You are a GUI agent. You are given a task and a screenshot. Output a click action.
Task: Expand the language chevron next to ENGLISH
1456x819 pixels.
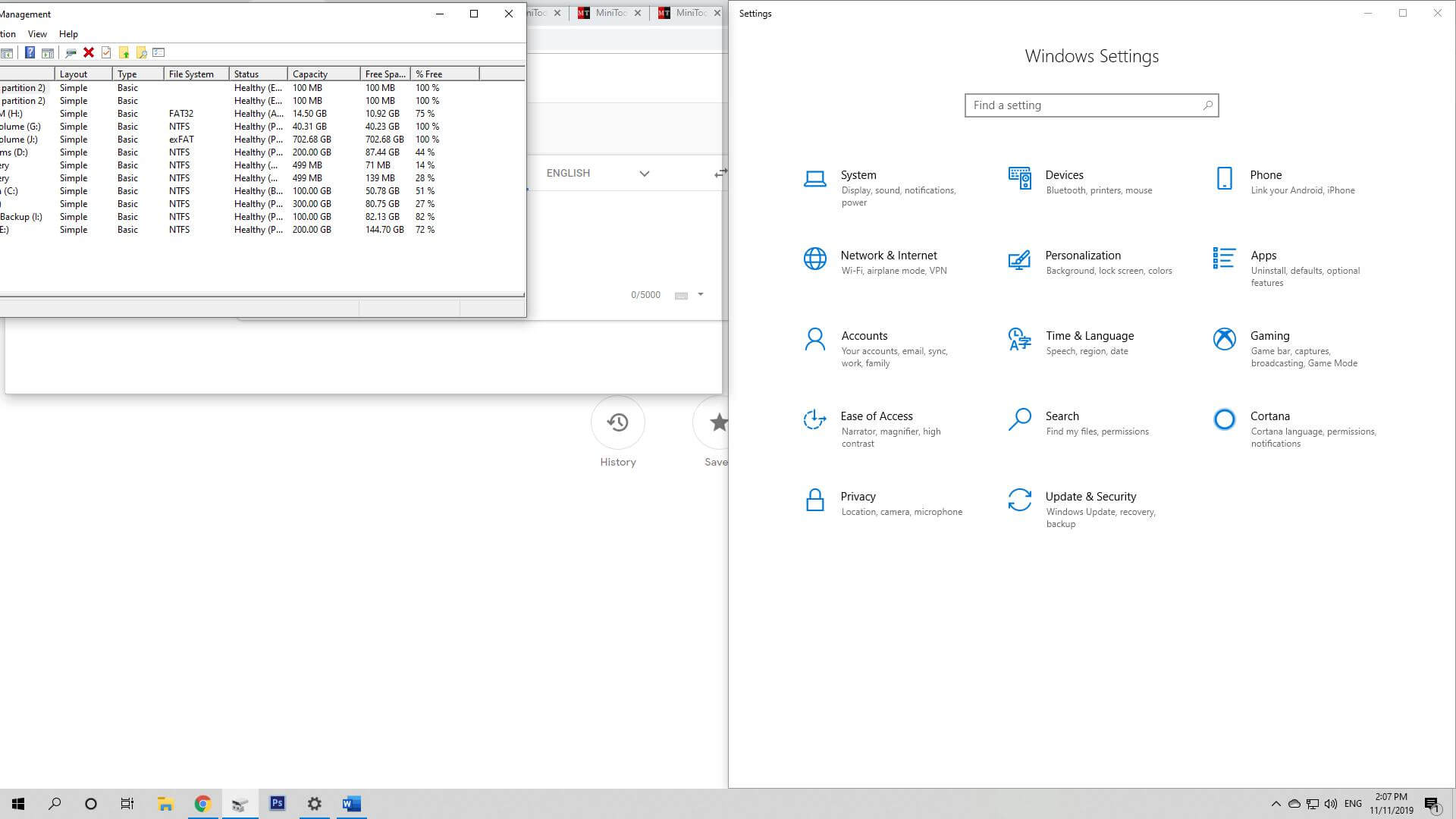pyautogui.click(x=644, y=174)
